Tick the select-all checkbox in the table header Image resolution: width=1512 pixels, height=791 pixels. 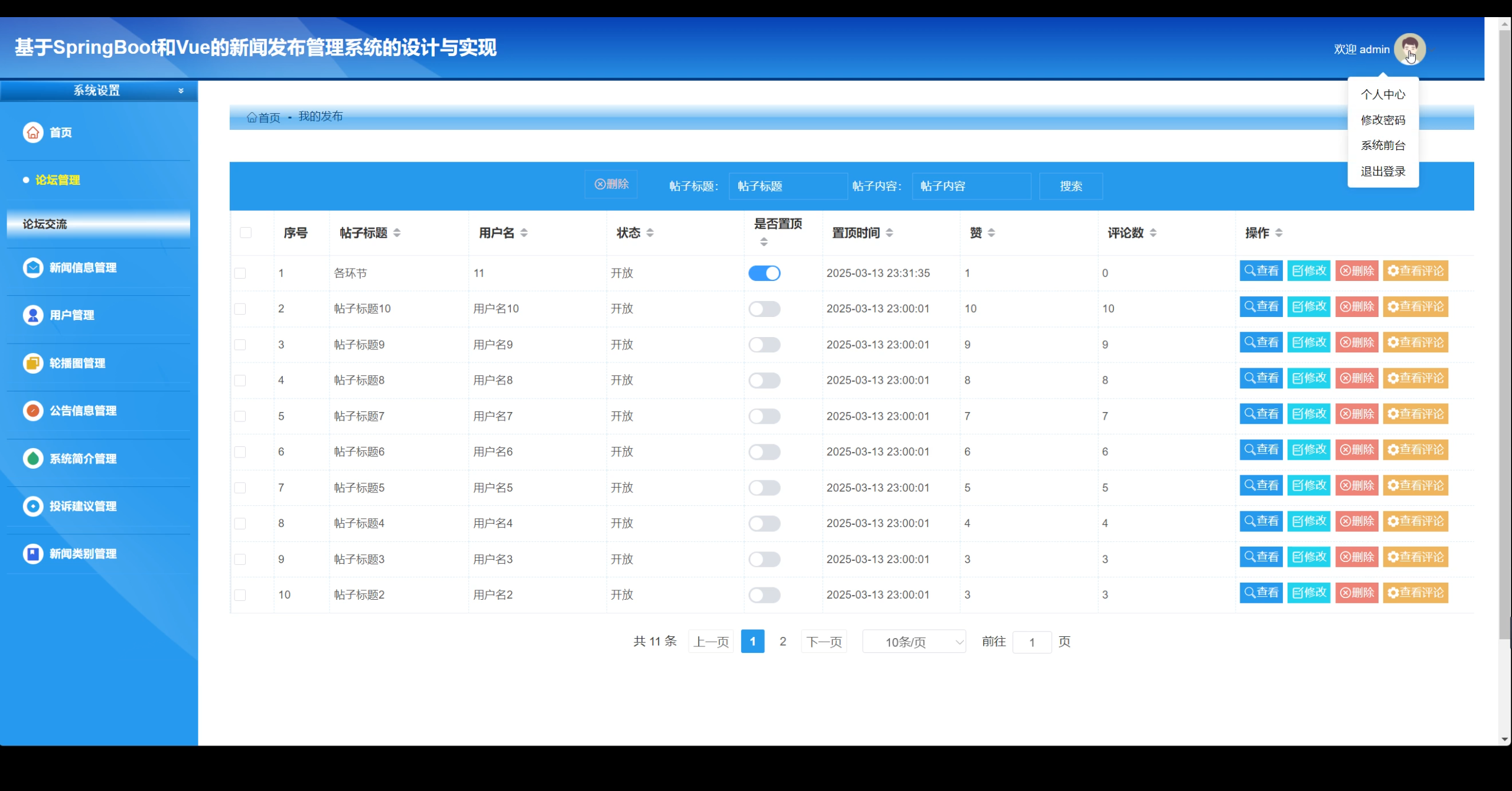click(x=246, y=233)
